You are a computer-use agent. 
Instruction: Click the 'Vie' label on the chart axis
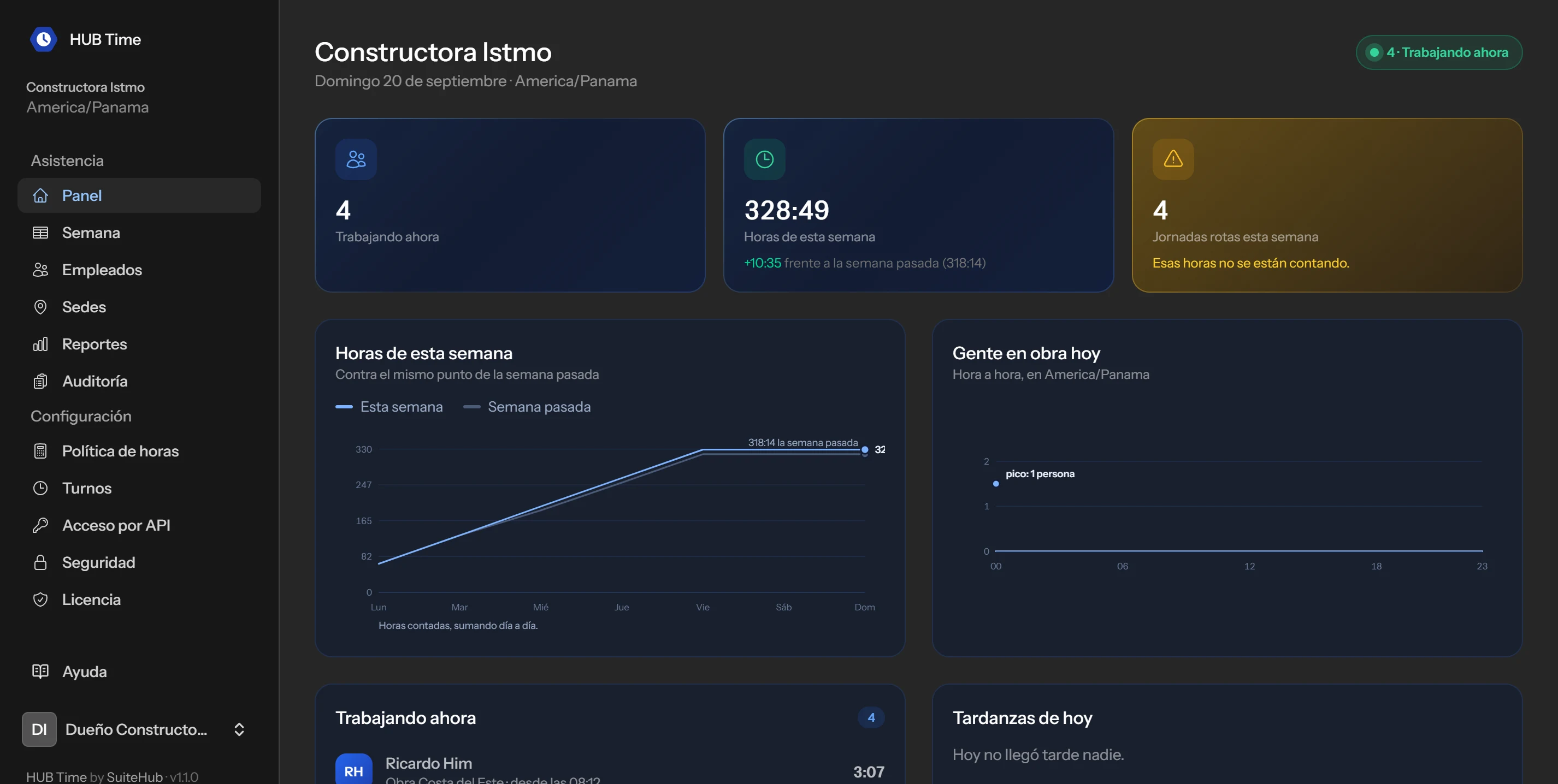[703, 607]
